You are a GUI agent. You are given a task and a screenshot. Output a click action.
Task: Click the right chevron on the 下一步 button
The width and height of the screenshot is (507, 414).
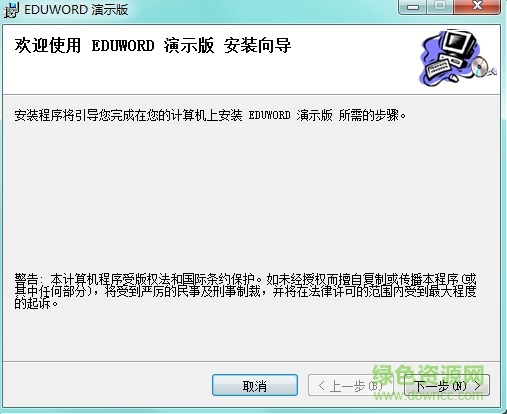pos(478,386)
